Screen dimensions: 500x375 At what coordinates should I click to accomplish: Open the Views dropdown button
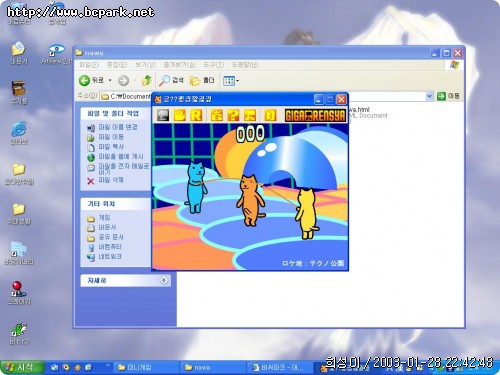pyautogui.click(x=231, y=81)
